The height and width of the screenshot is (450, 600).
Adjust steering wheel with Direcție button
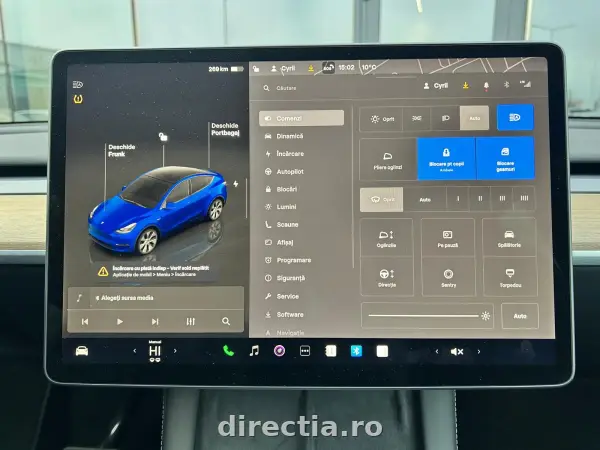387,277
